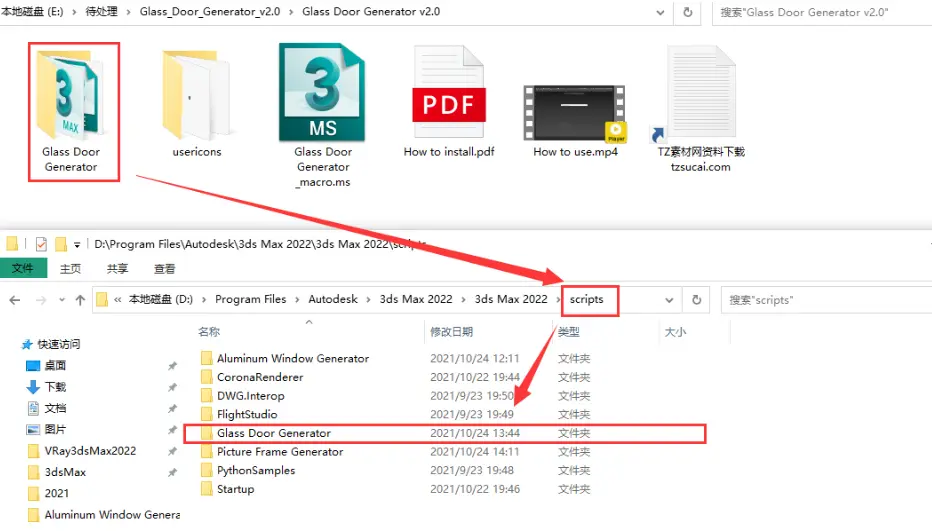Select the FlightStudio folder
This screenshot has width=932, height=531.
(247, 414)
